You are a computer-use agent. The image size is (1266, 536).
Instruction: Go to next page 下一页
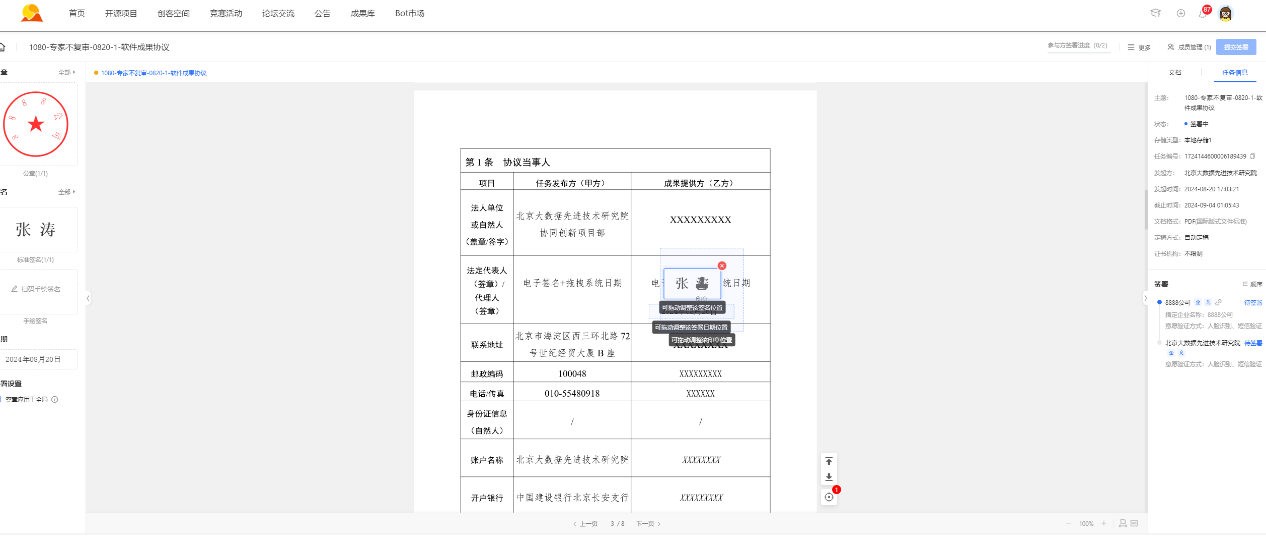point(648,524)
